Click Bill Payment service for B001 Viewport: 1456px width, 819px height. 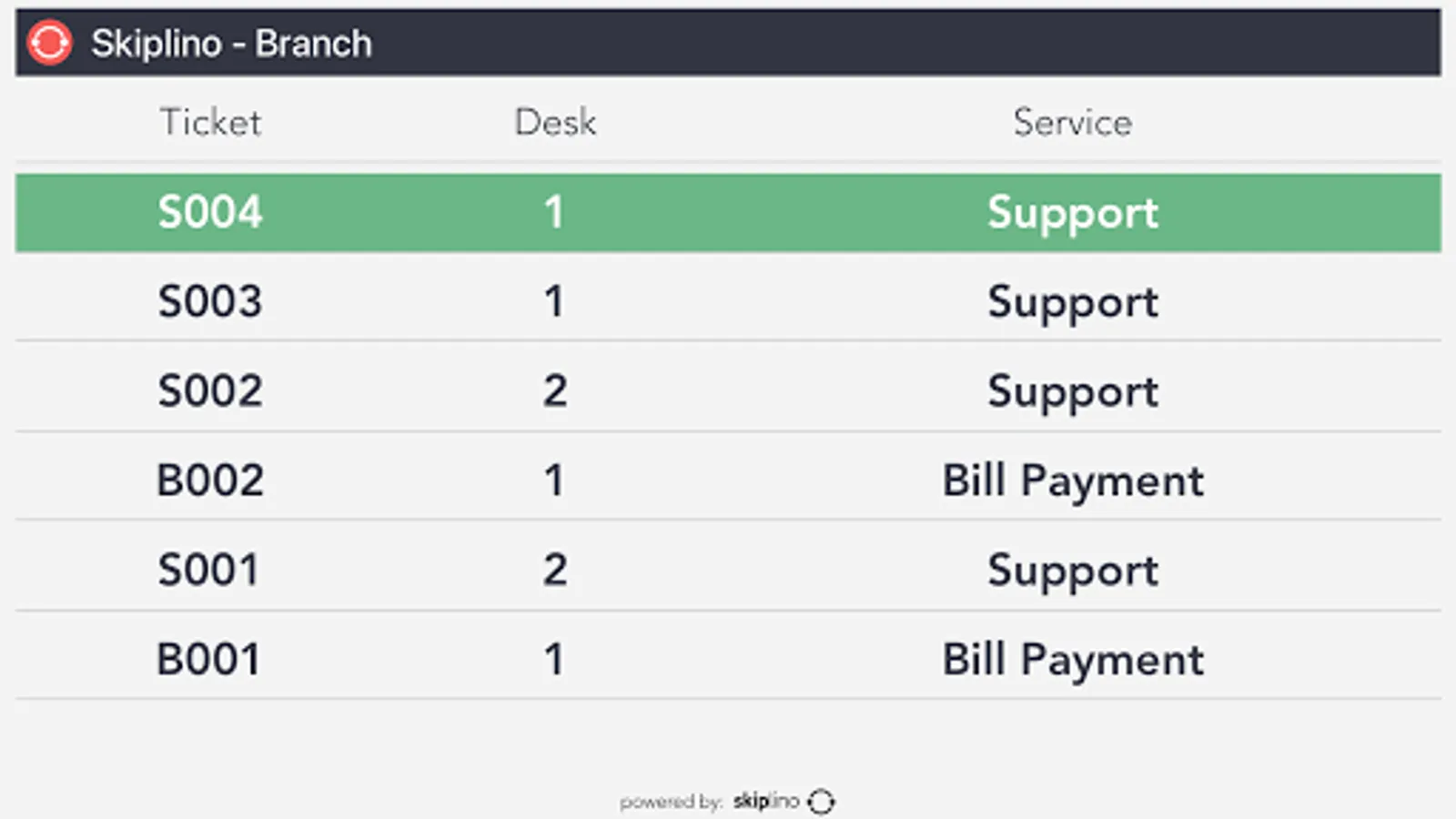(1073, 659)
